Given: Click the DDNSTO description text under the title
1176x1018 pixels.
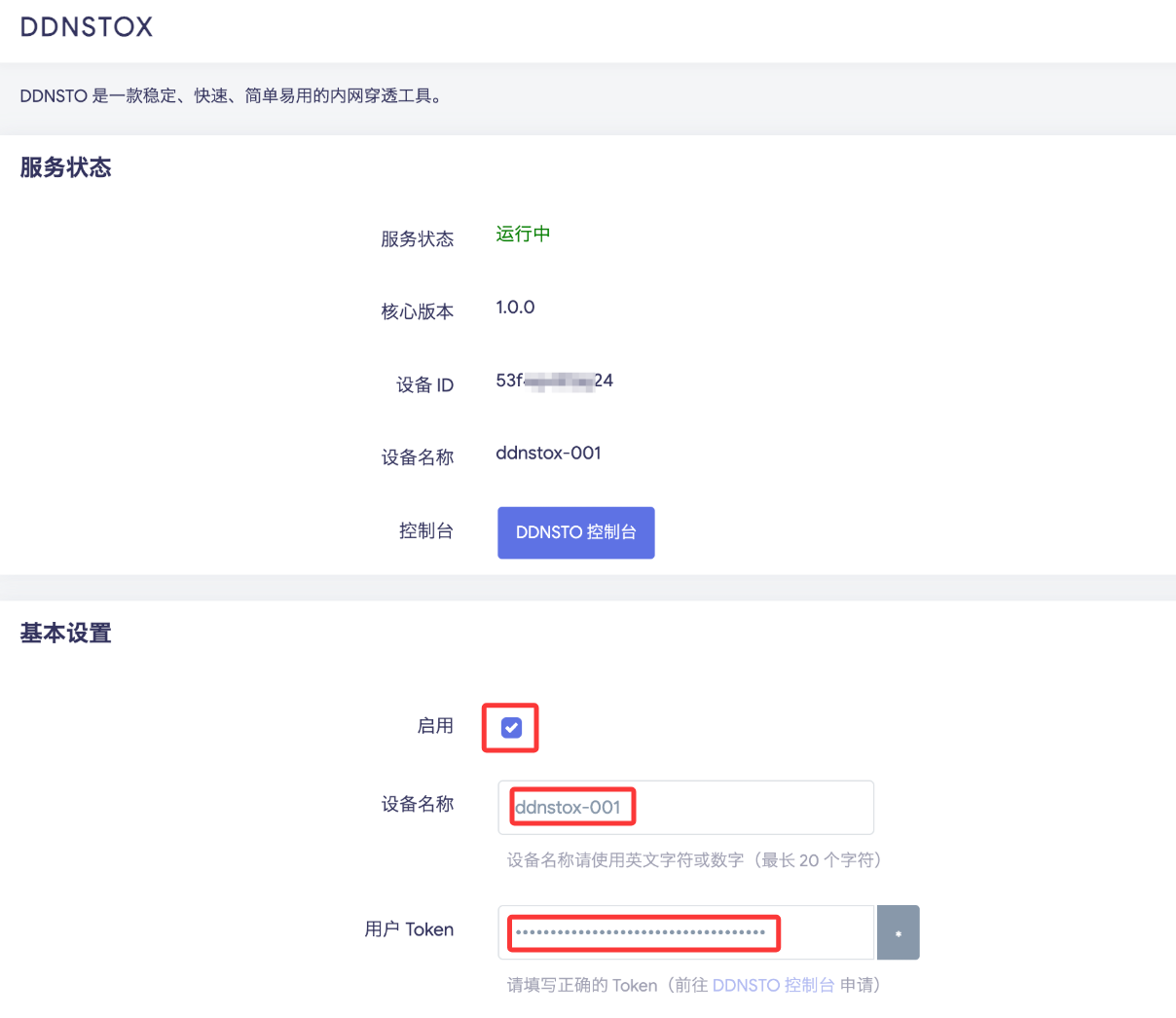Looking at the screenshot, I should tap(232, 96).
